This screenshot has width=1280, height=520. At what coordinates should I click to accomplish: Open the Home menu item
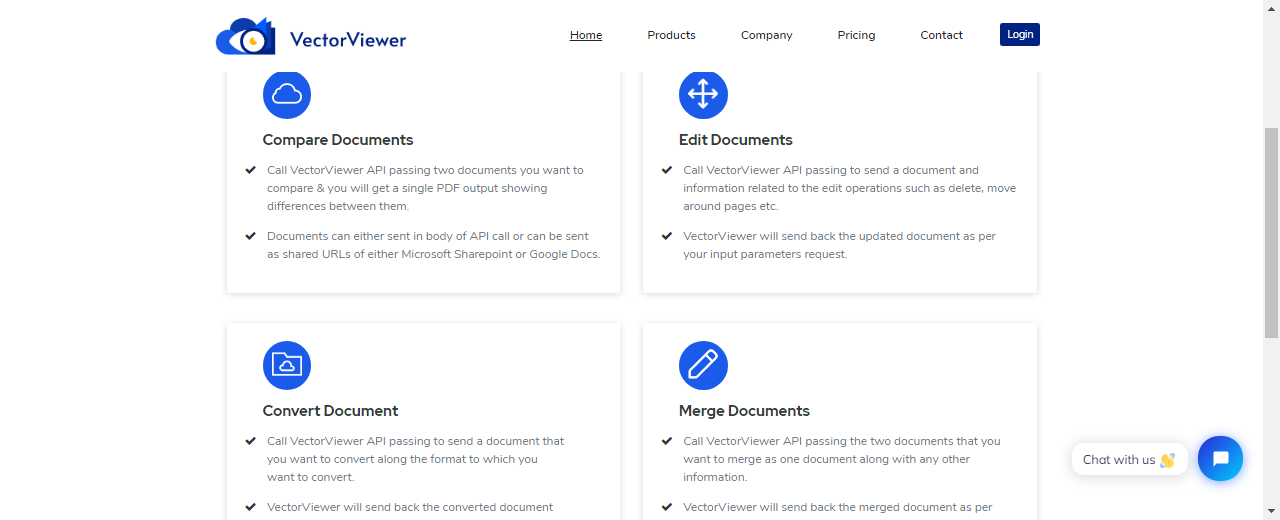[x=586, y=35]
